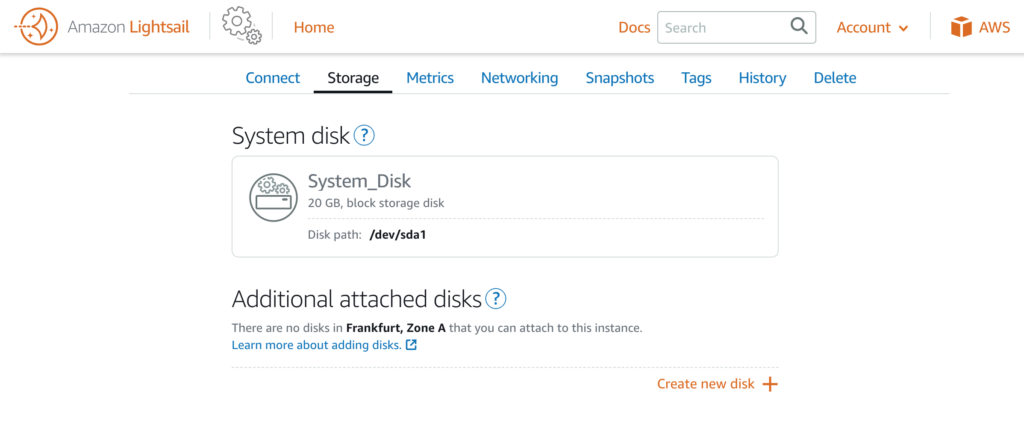This screenshot has height=438, width=1024.
Task: Click the Home link in header
Action: click(313, 27)
